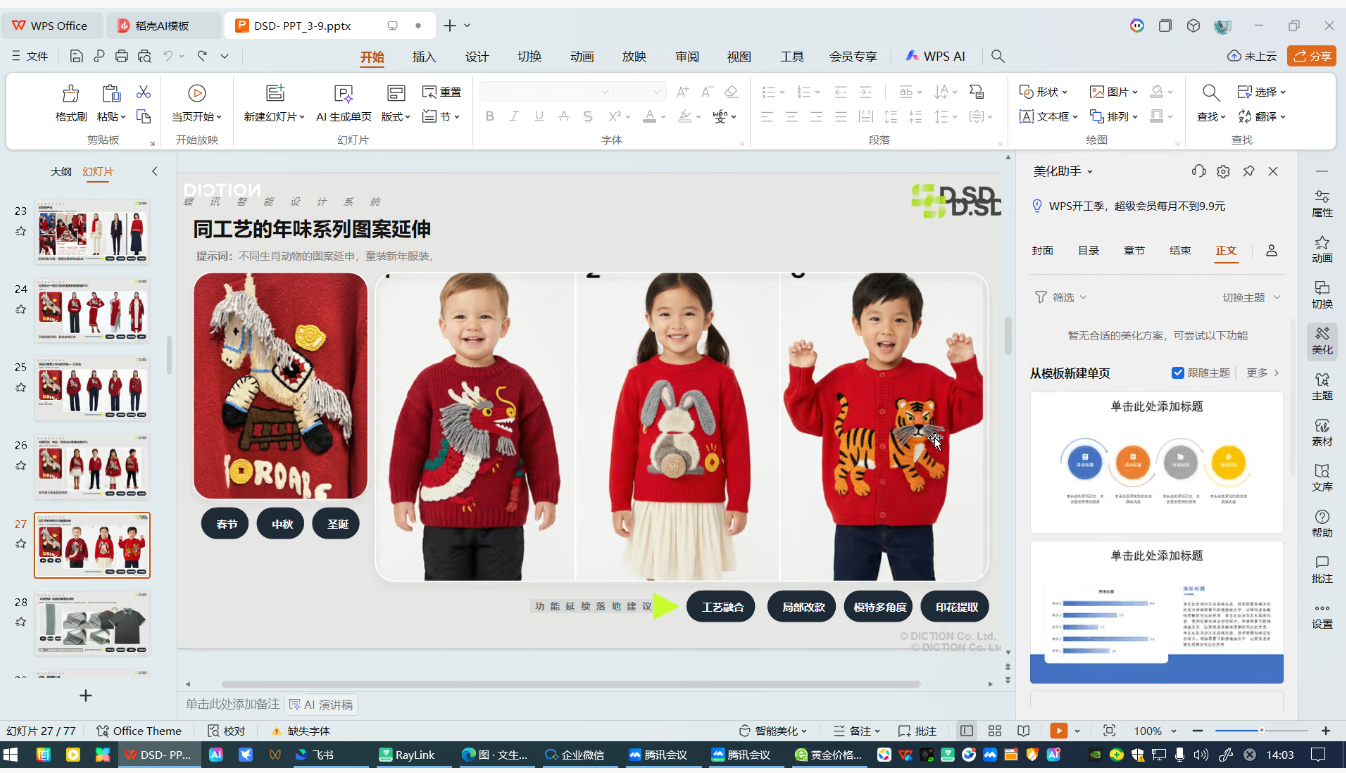Viewport: 1346px width, 773px height.
Task: Open 美化助手 panel settings gear
Action: (x=1223, y=172)
